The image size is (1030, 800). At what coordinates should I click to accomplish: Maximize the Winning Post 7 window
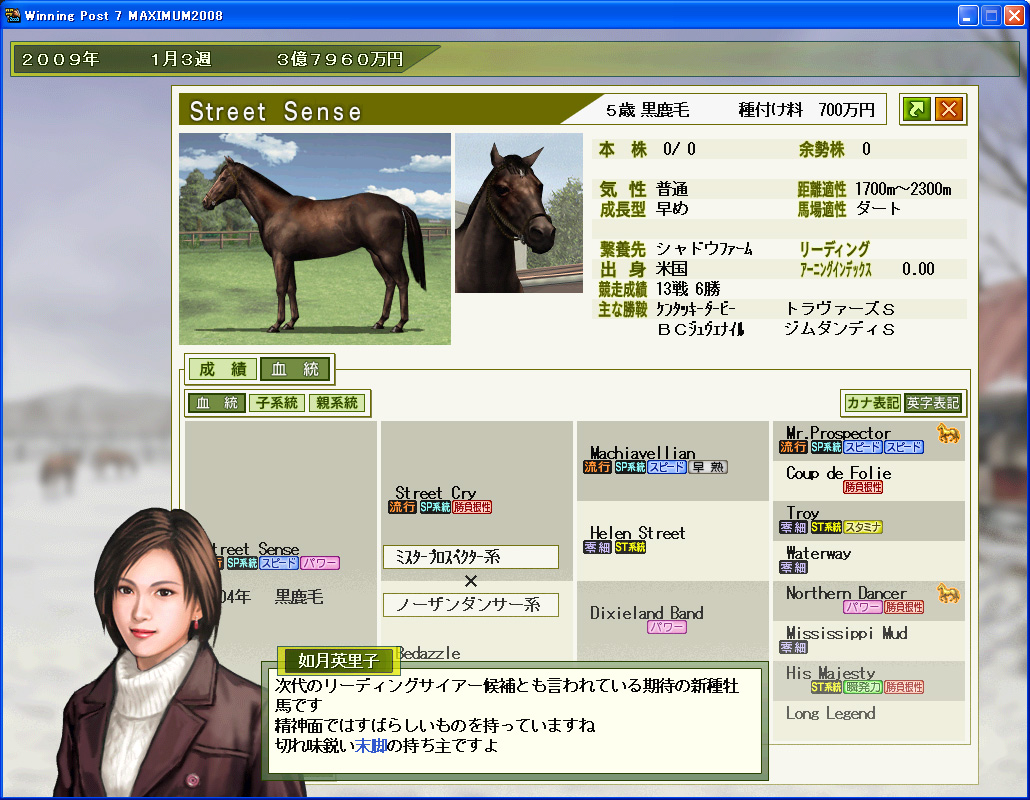(991, 15)
